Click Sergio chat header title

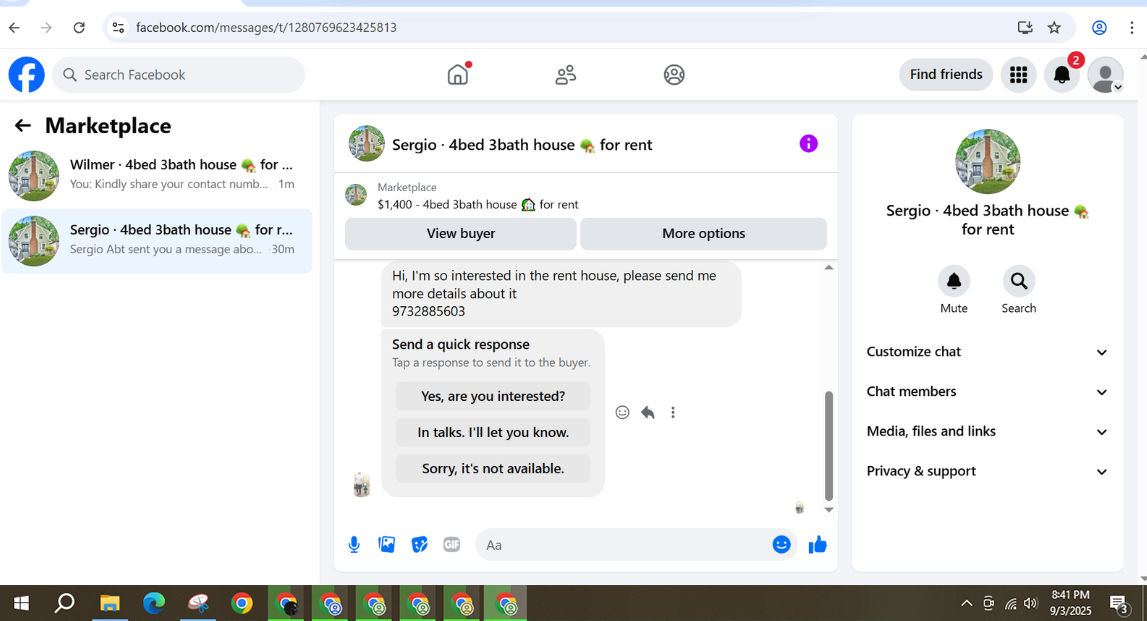click(x=522, y=145)
